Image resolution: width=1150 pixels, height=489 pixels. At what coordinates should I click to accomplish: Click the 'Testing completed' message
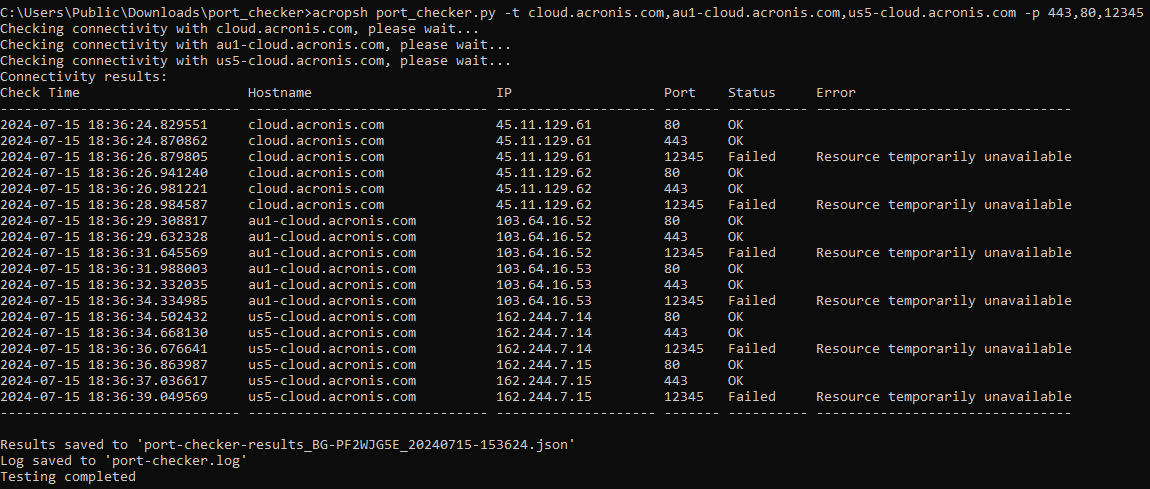(x=68, y=477)
